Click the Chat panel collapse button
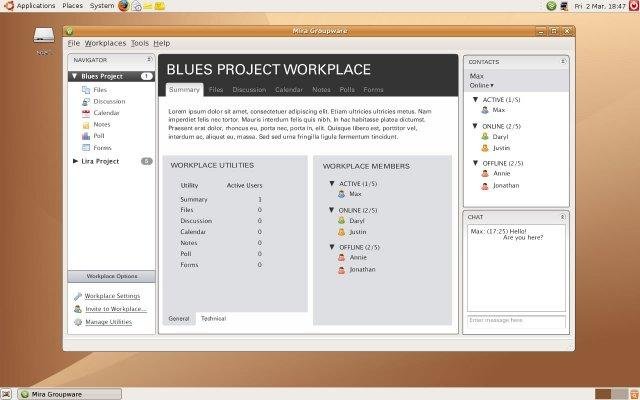This screenshot has height=400, width=640. point(562,217)
